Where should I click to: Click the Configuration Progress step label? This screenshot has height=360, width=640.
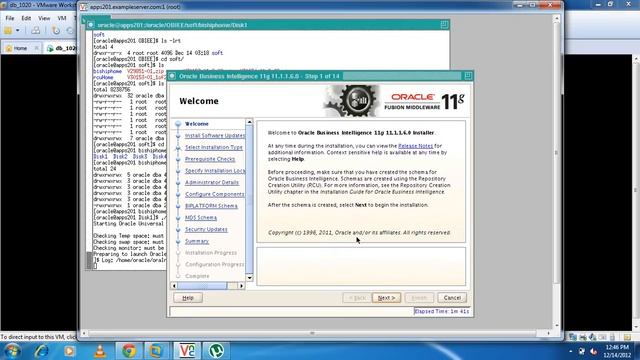click(x=215, y=264)
